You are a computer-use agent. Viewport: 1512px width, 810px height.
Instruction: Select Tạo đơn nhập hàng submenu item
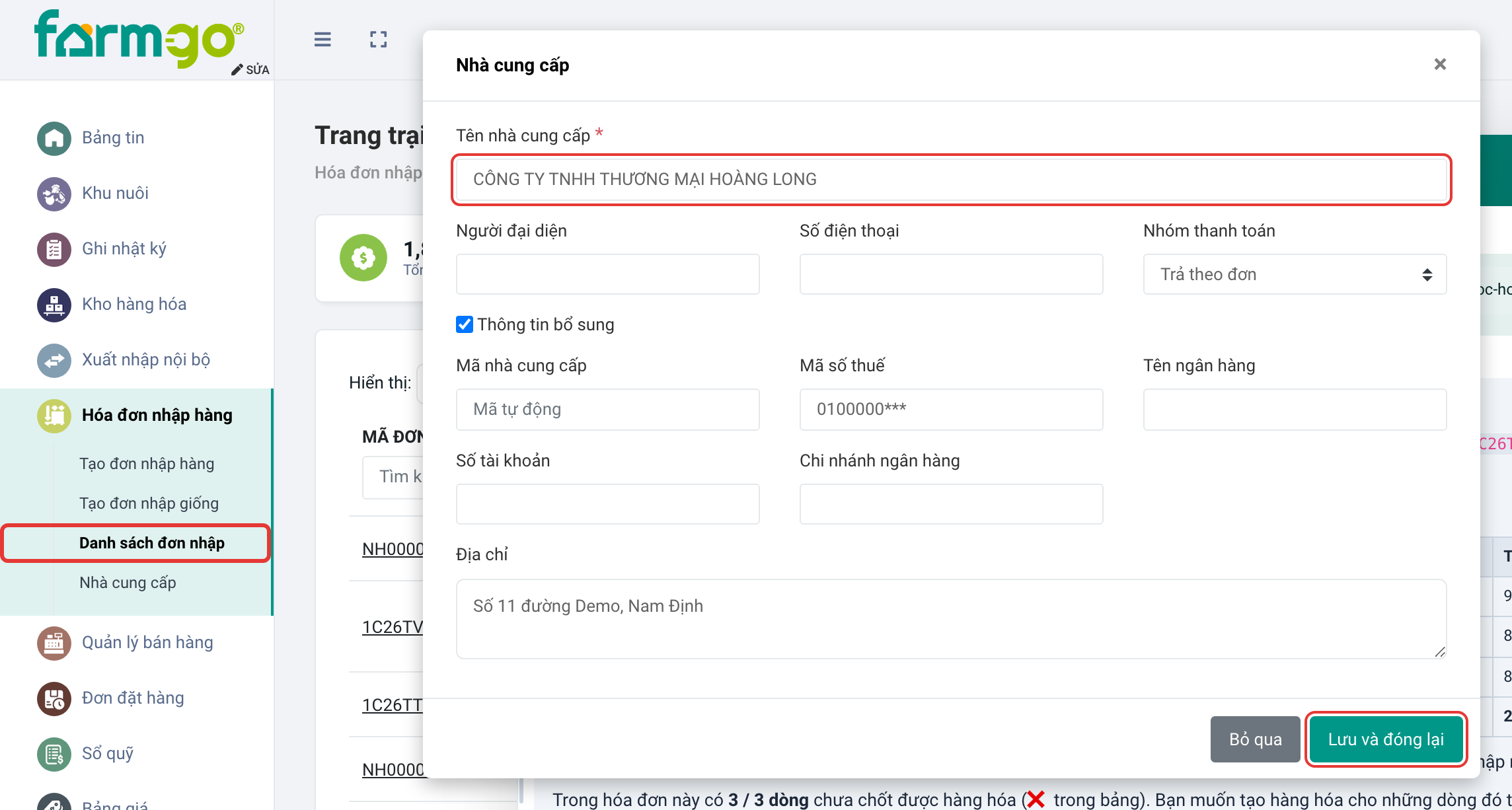147,464
